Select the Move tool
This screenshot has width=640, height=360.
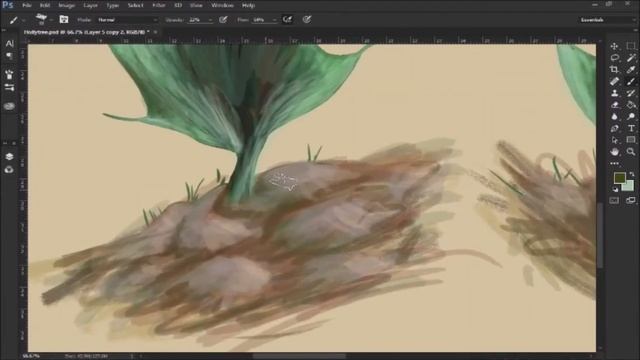pyautogui.click(x=614, y=46)
